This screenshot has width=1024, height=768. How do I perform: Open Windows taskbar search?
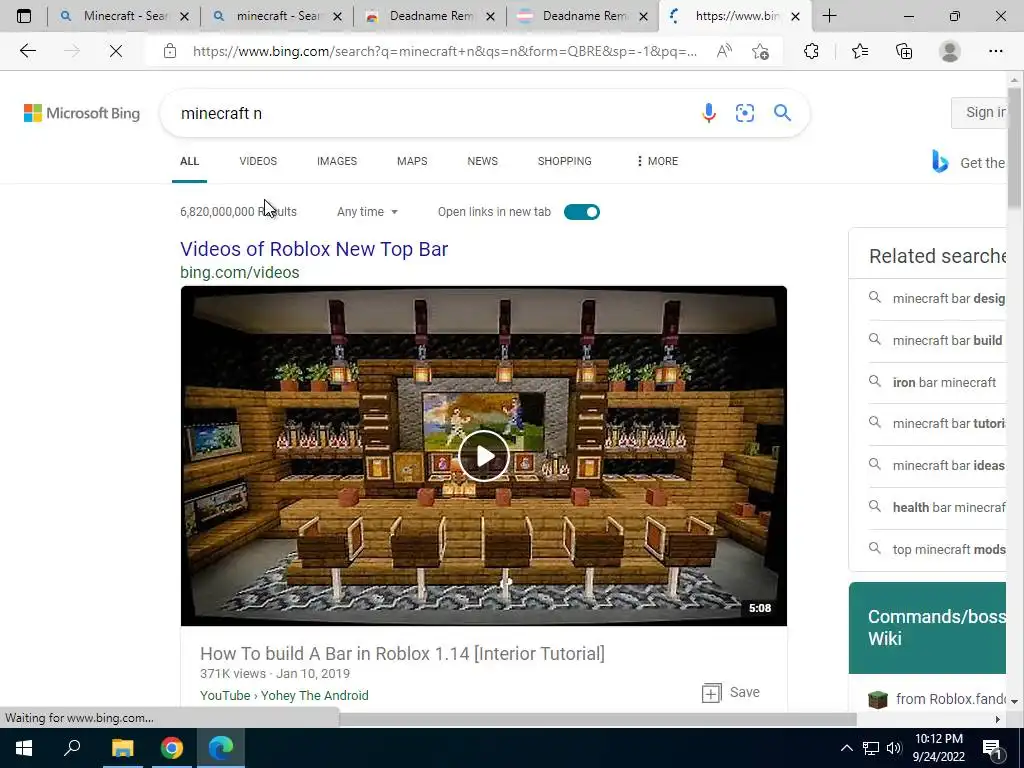(x=72, y=748)
